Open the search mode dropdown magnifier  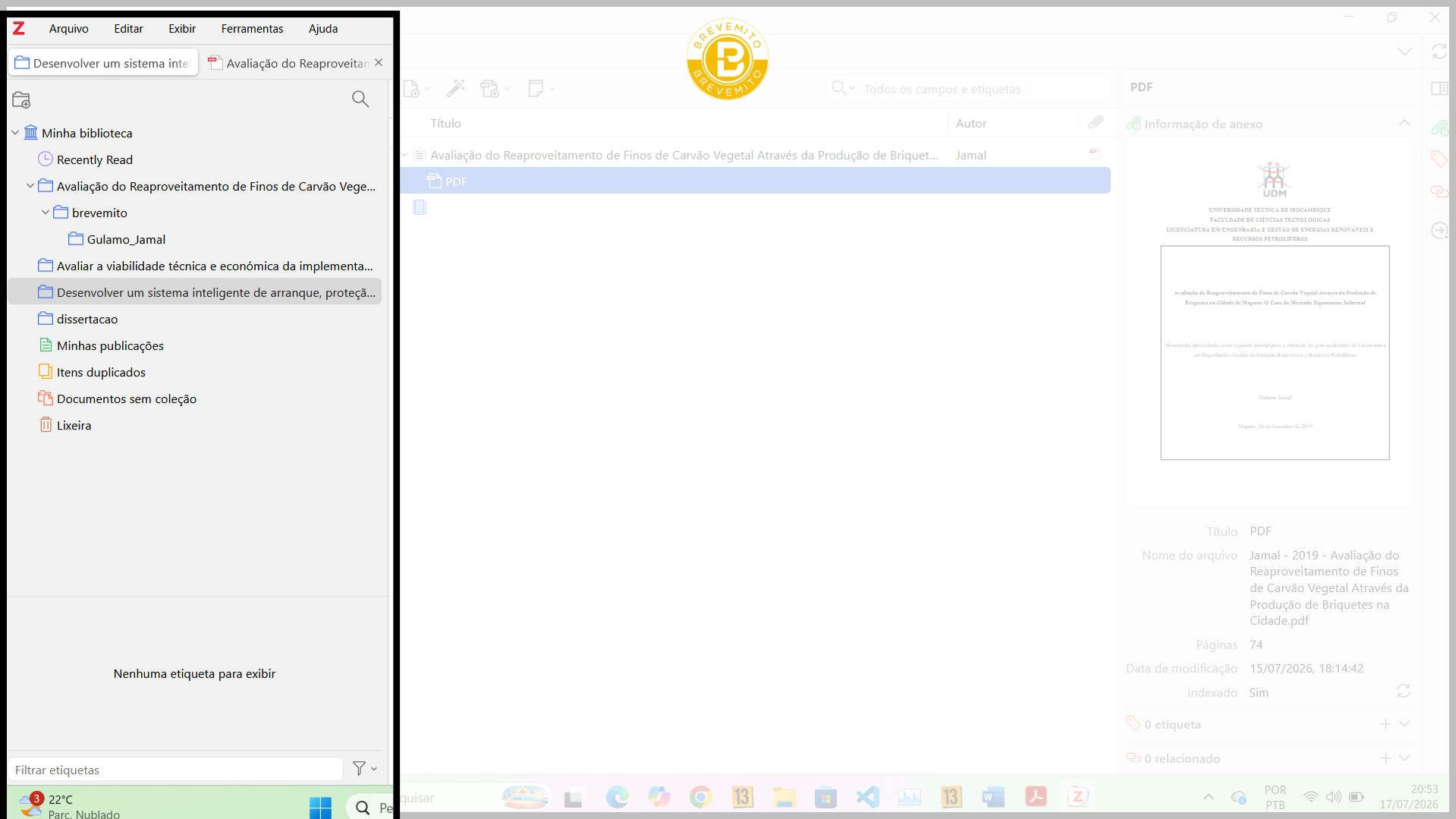[x=842, y=88]
